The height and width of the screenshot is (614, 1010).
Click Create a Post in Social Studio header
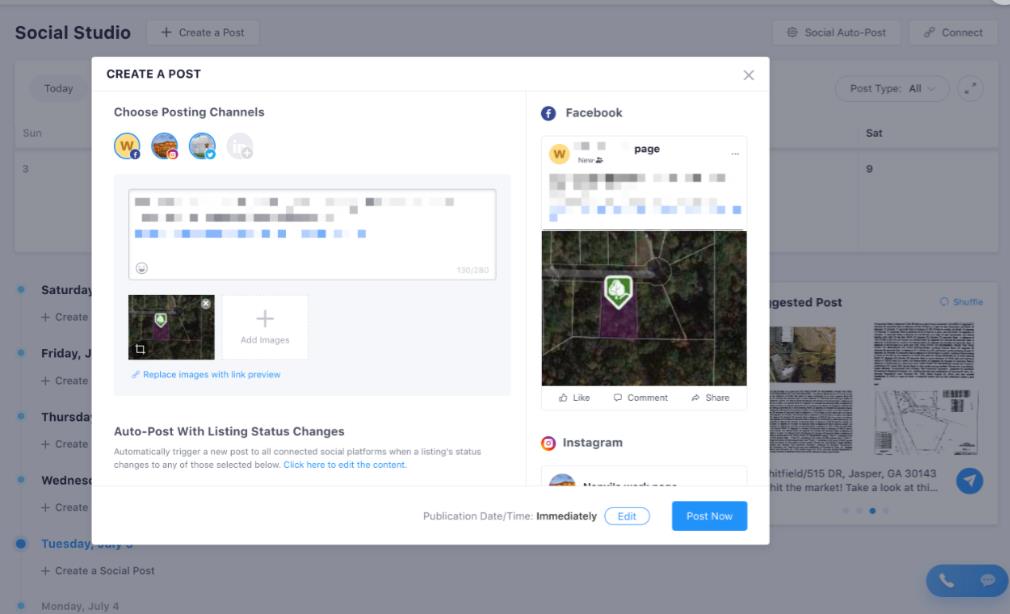[x=203, y=32]
